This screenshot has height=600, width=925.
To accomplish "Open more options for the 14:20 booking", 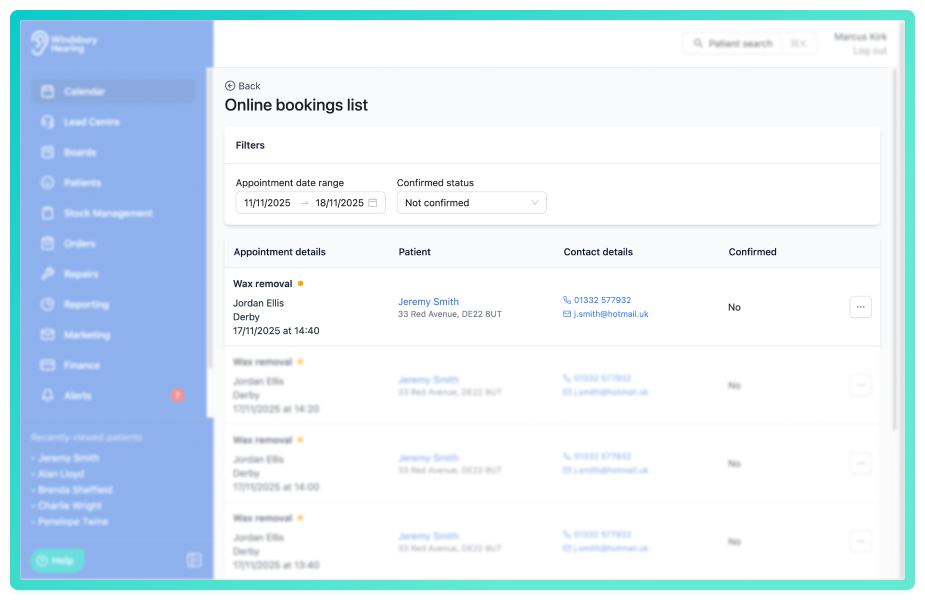I will pos(860,385).
